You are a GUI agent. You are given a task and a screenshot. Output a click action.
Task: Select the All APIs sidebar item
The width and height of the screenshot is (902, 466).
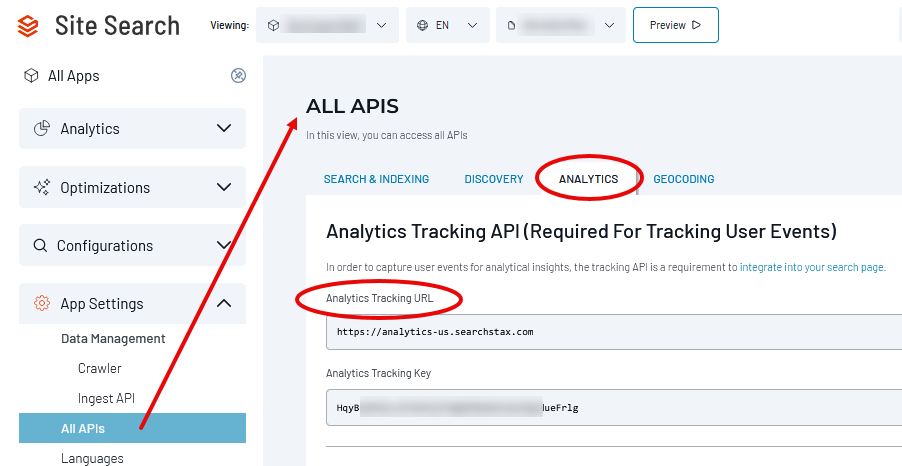132,428
